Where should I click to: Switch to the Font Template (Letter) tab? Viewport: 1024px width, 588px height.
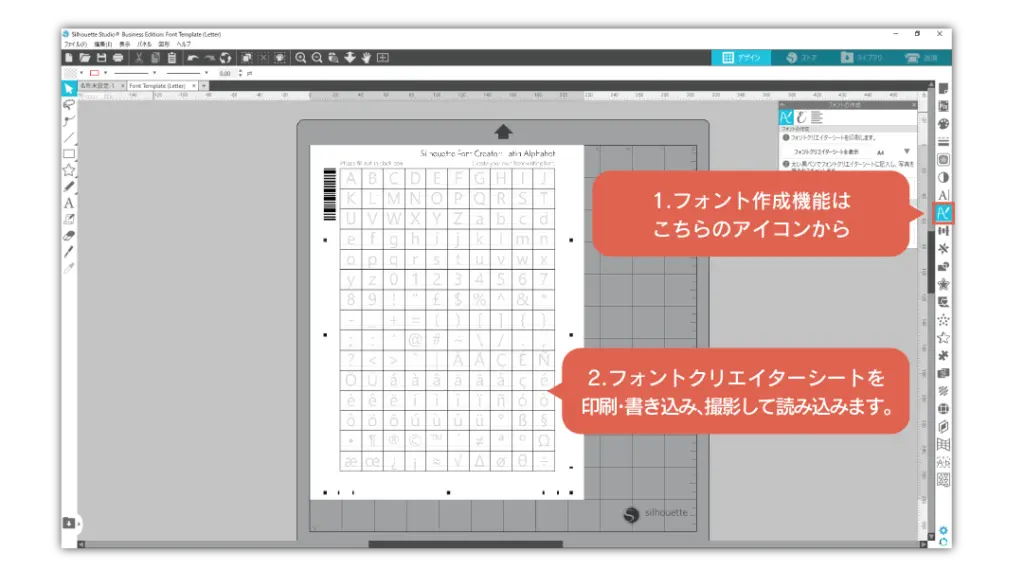tap(160, 86)
